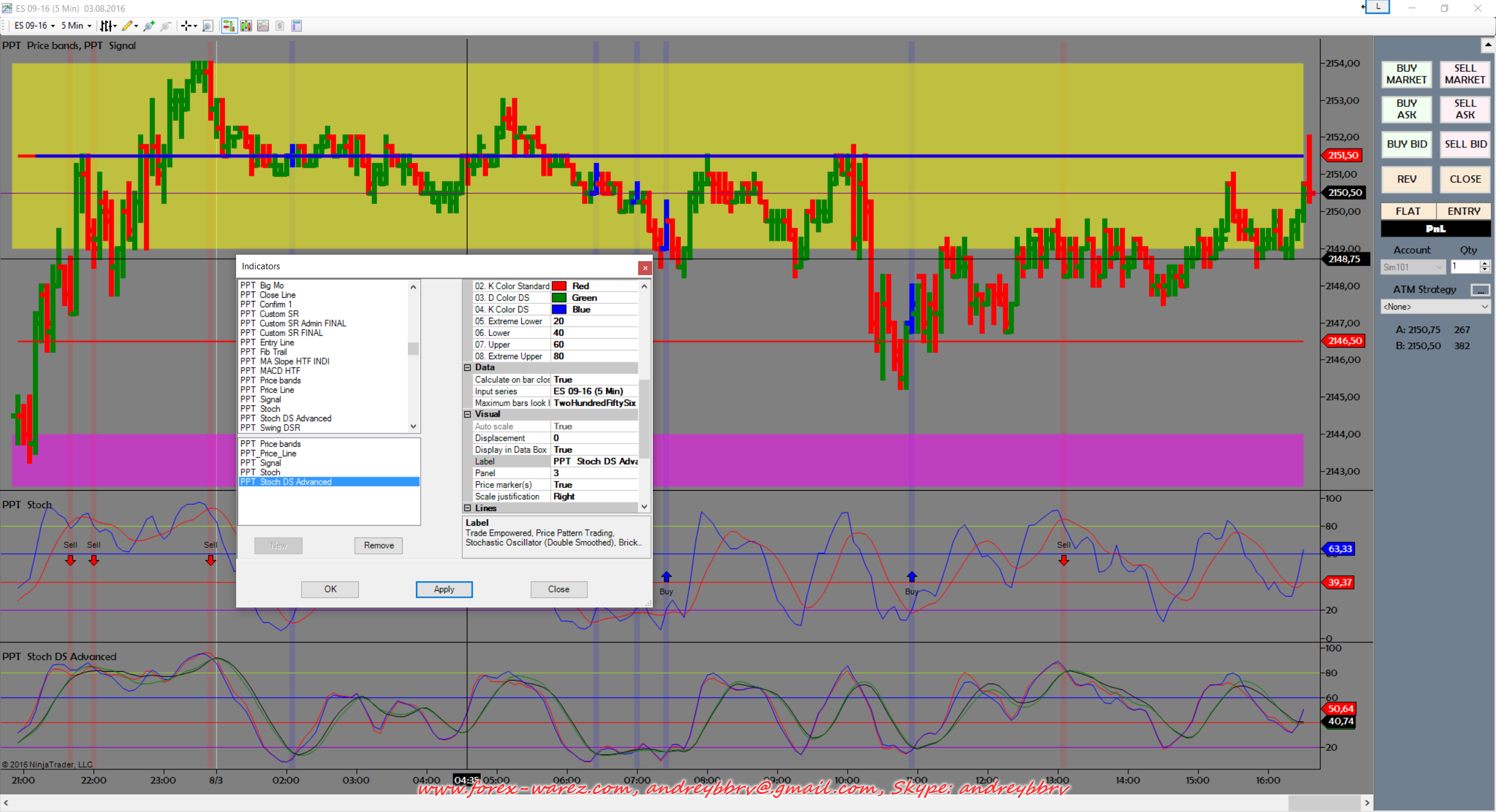This screenshot has width=1496, height=812.
Task: Open the chart style bars dropdown
Action: [108, 26]
